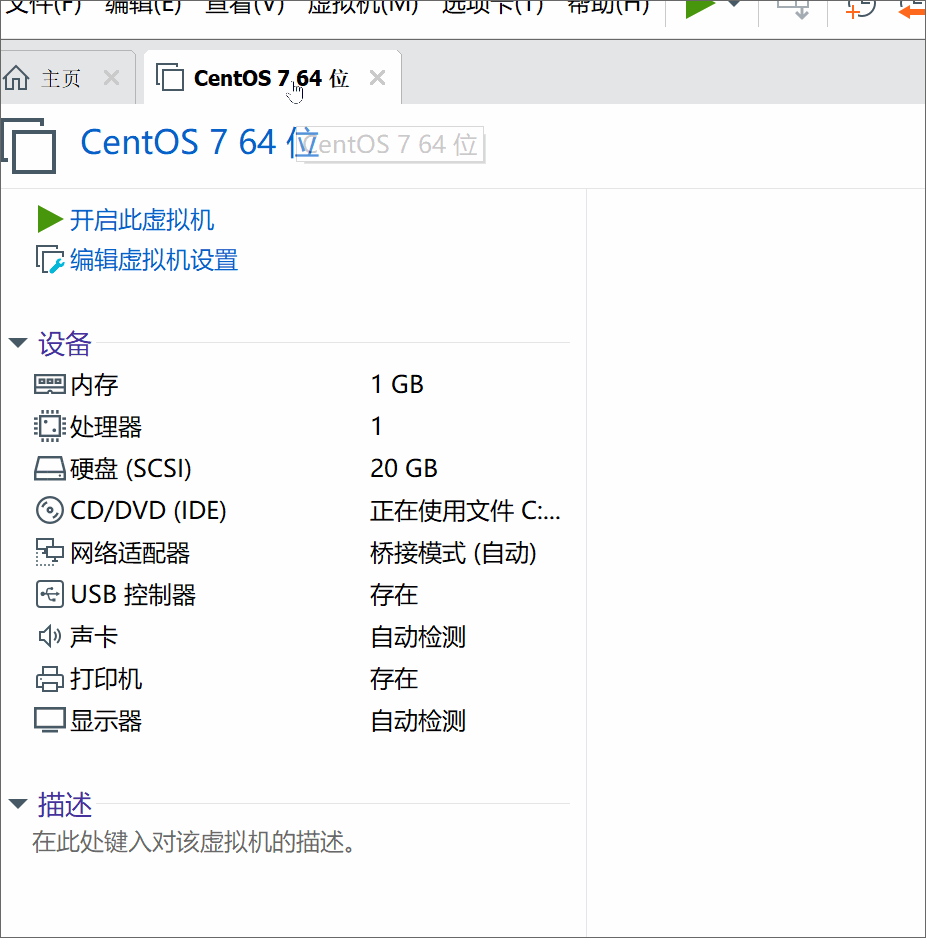Click the 1 GB memory value

click(x=397, y=385)
